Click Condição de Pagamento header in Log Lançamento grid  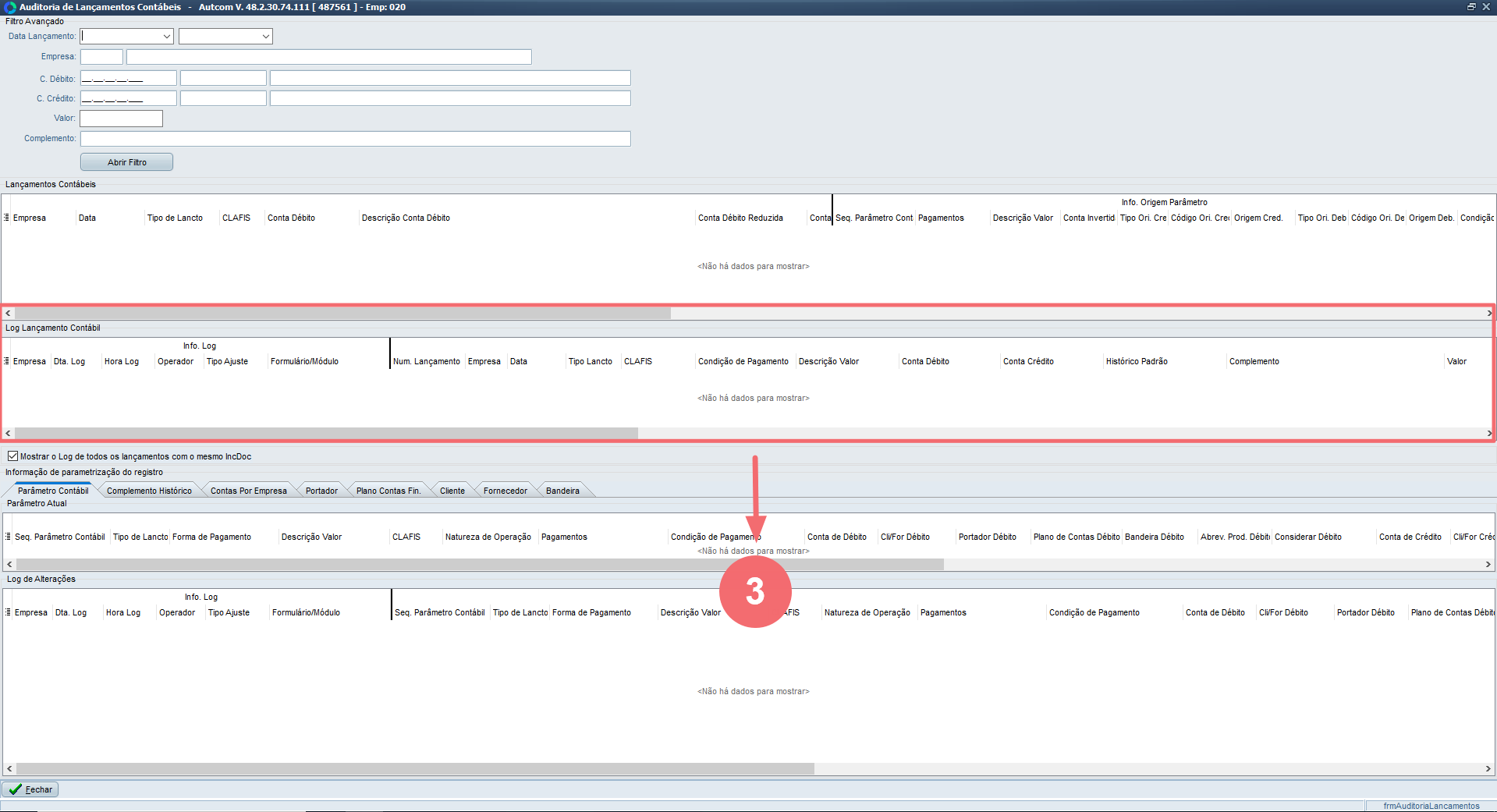point(743,361)
